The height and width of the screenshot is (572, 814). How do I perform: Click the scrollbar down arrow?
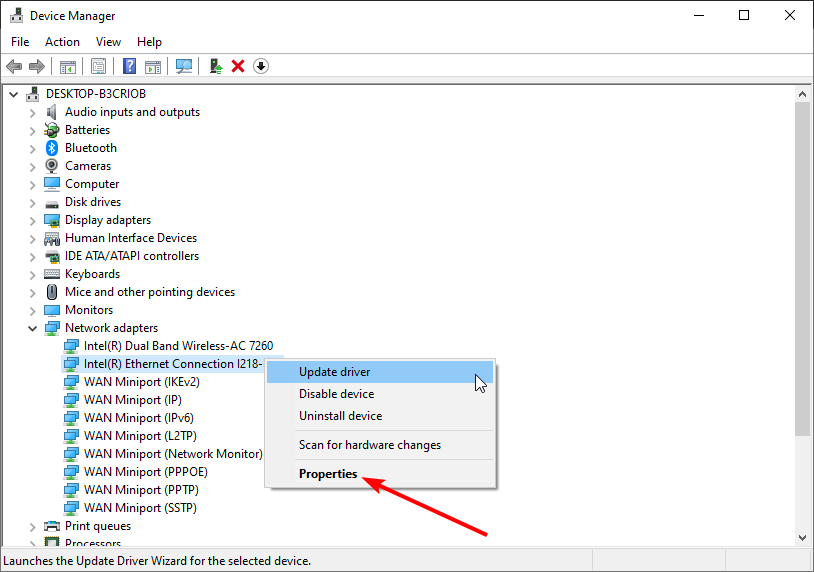(803, 538)
